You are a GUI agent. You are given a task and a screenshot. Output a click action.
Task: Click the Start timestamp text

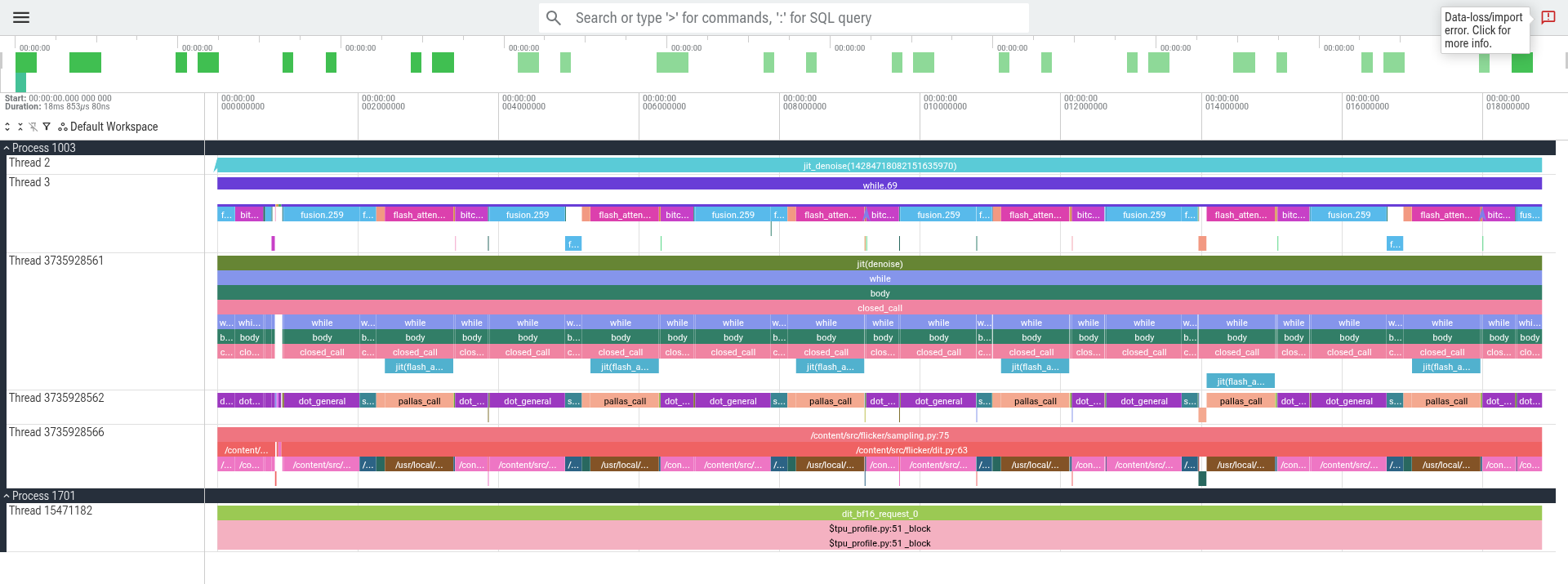click(x=58, y=98)
